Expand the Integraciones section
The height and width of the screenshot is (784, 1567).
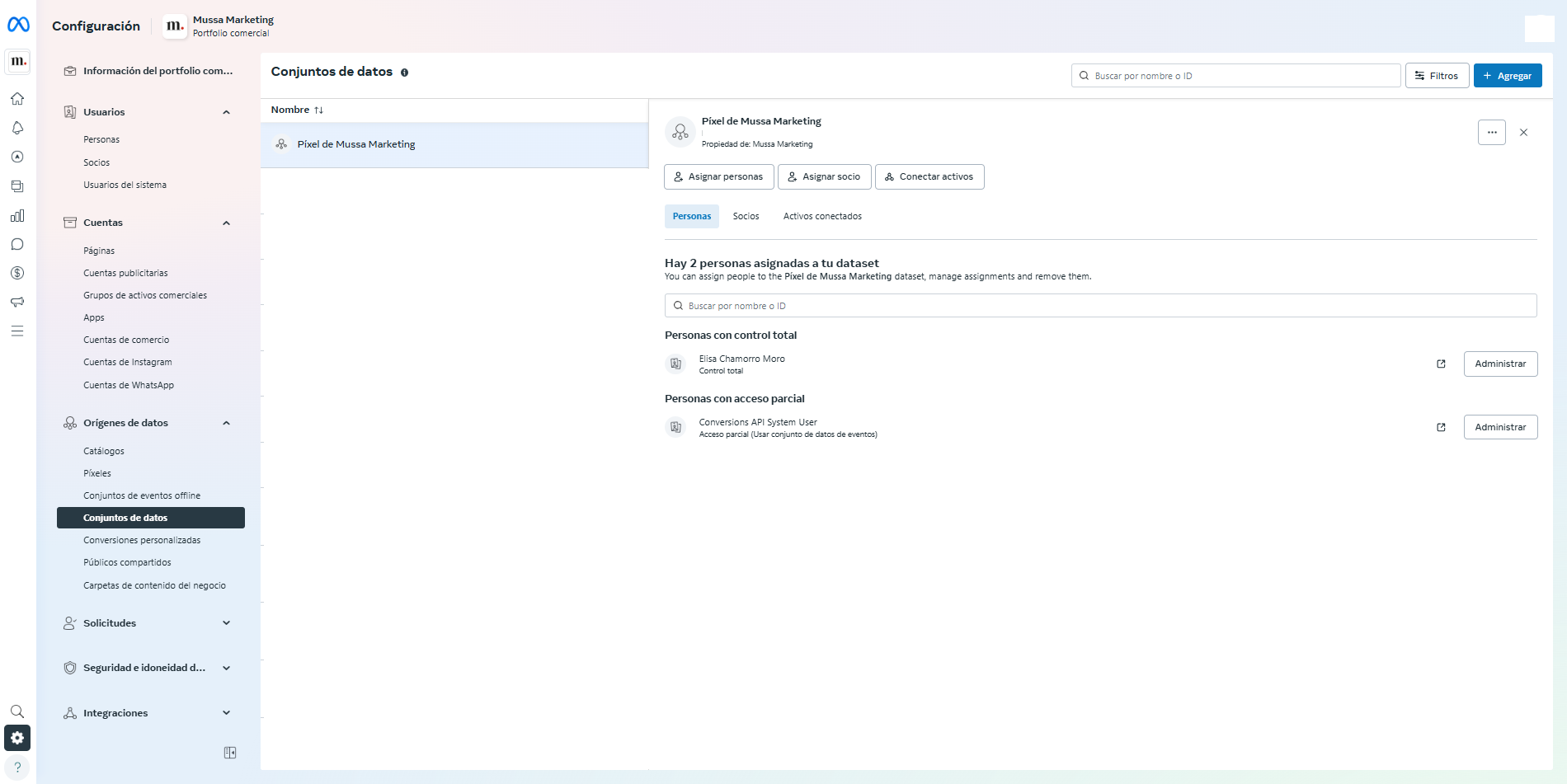point(227,713)
